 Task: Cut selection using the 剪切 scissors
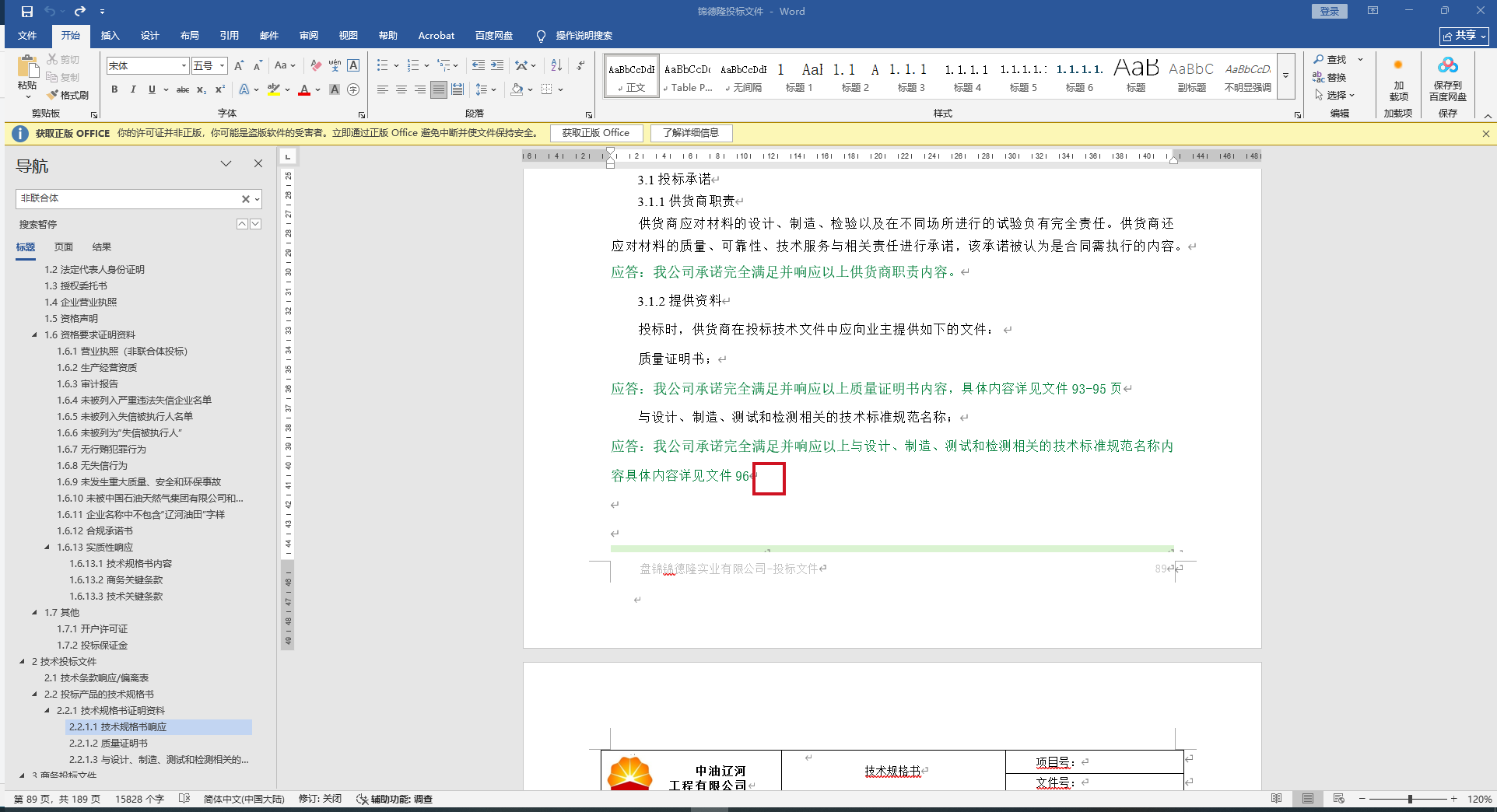(x=63, y=59)
